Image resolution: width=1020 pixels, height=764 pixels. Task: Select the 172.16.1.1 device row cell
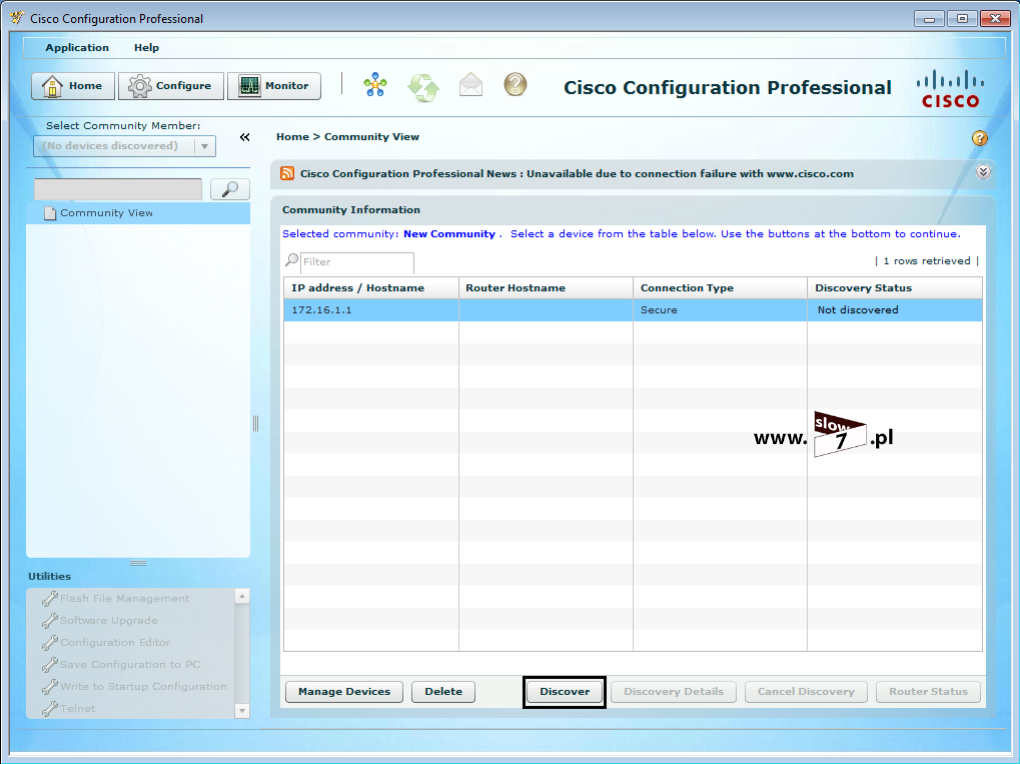(x=371, y=310)
